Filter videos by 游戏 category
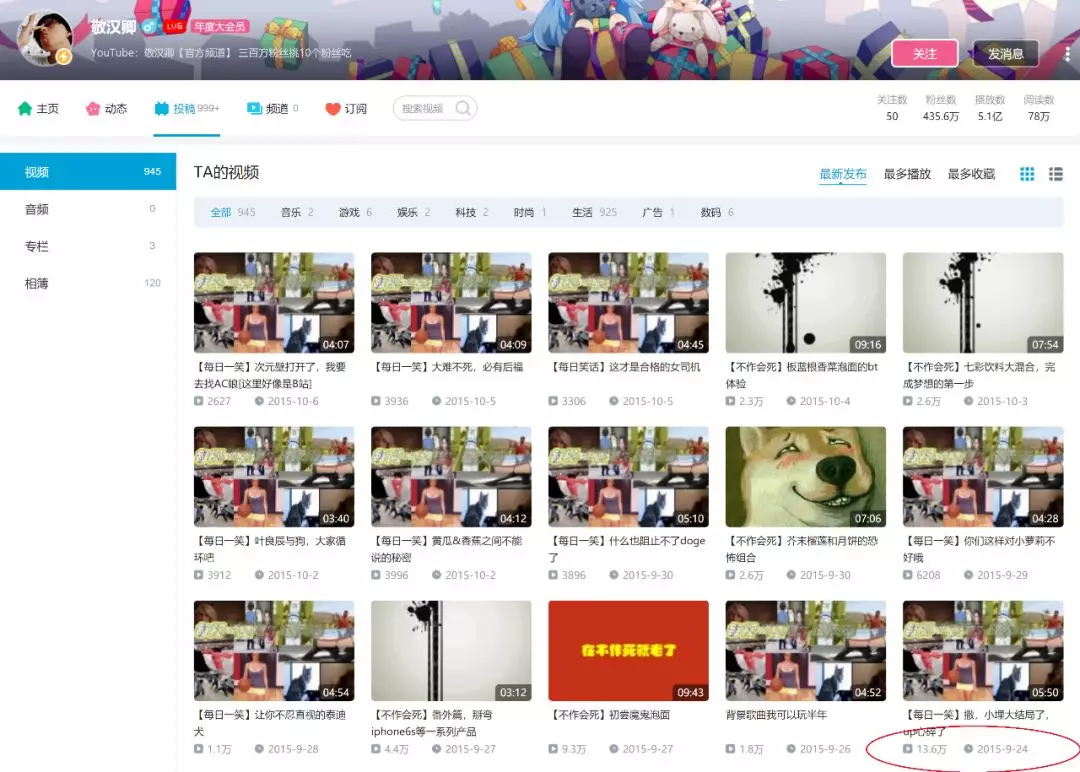The image size is (1080, 772). pyautogui.click(x=348, y=212)
